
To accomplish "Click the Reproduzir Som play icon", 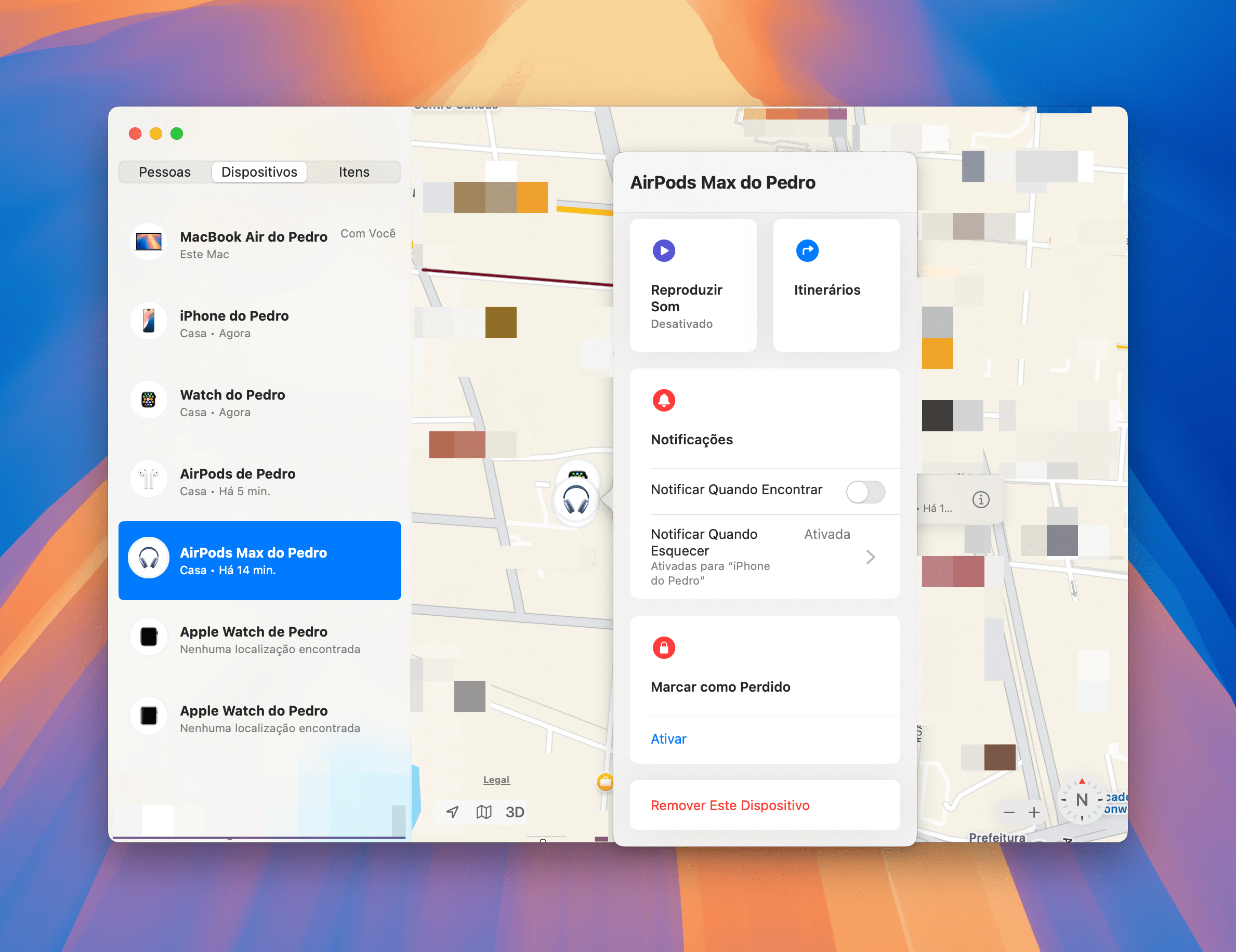I will coord(664,250).
